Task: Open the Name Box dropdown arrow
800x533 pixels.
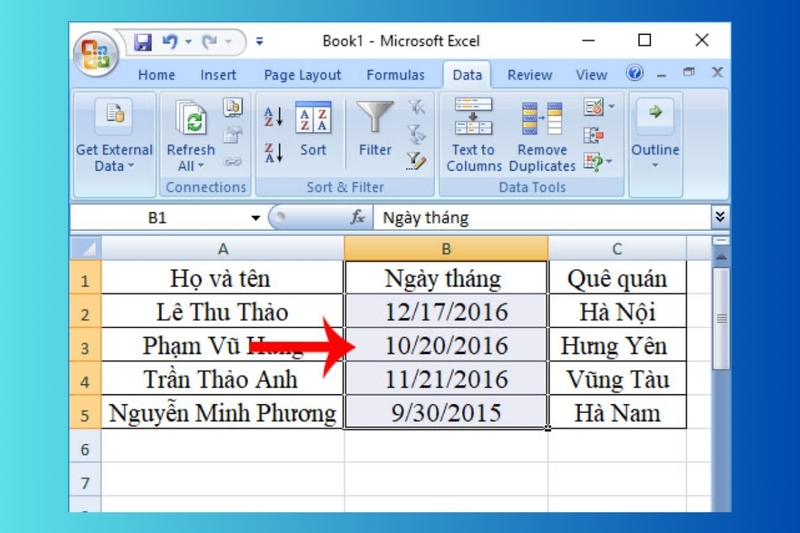Action: 256,218
